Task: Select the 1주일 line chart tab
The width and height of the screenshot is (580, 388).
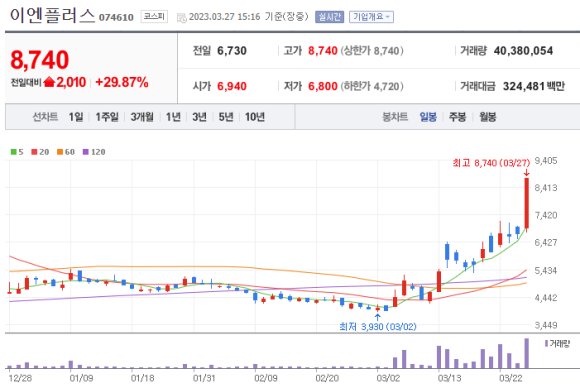Action: 107,117
